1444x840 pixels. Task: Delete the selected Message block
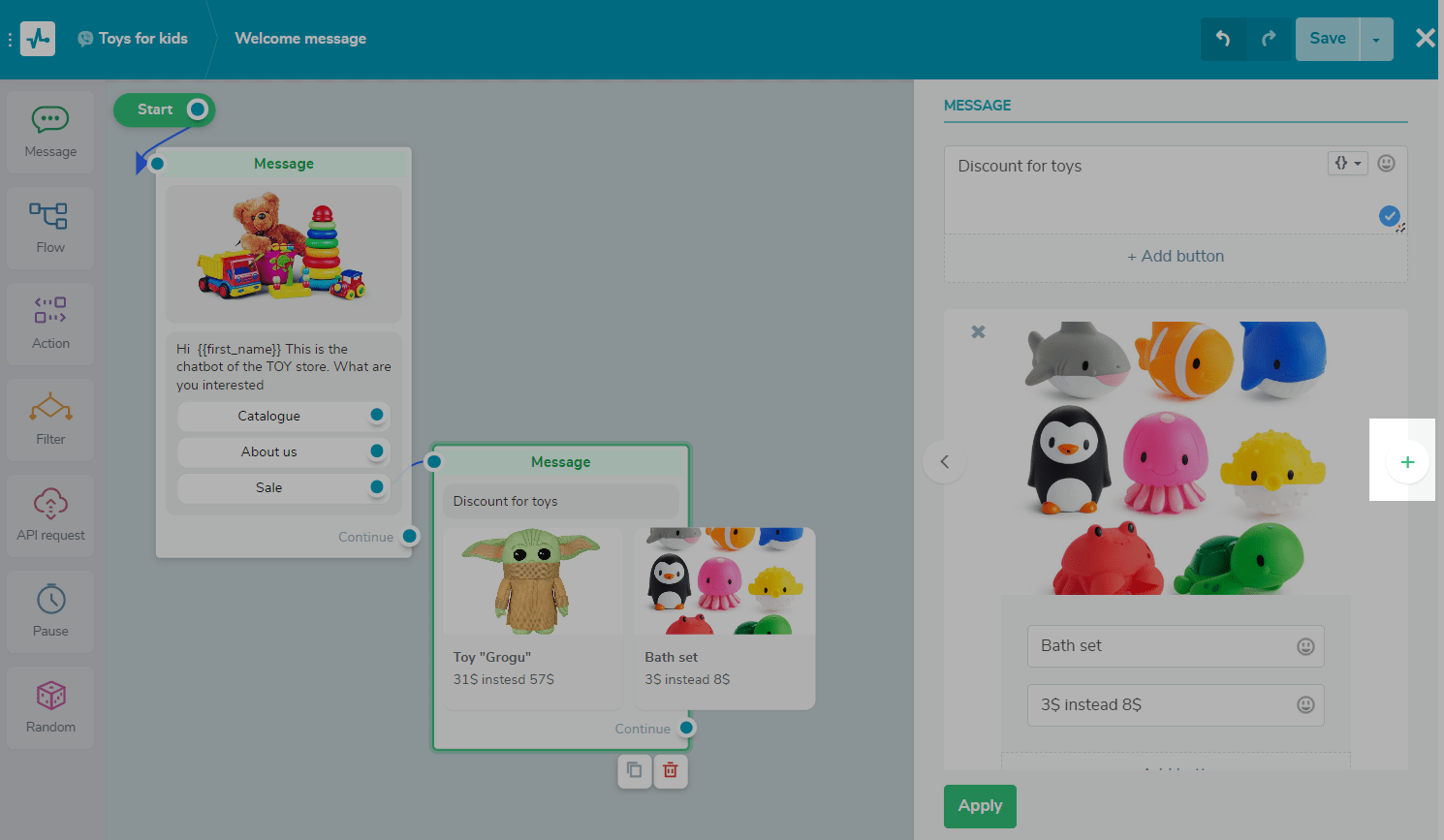tap(671, 770)
